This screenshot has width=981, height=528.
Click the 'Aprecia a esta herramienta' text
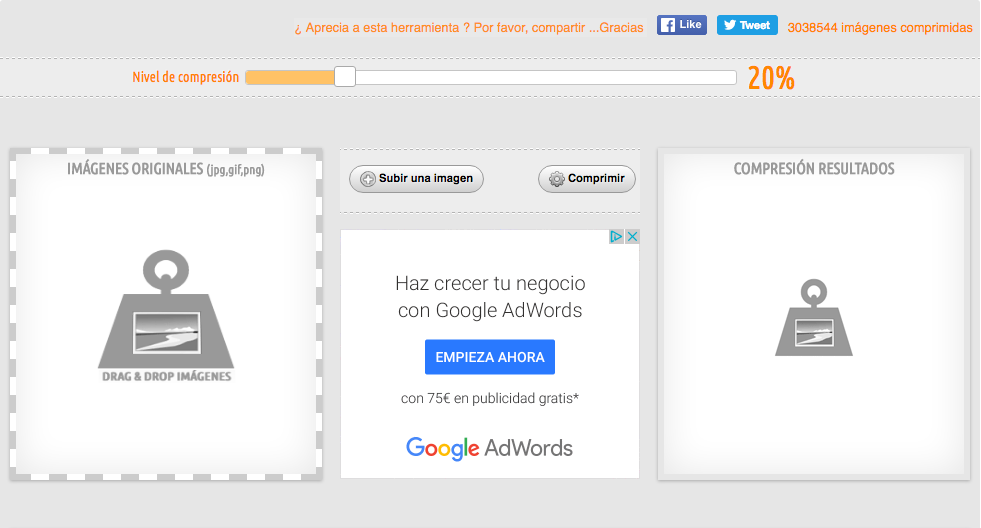469,28
